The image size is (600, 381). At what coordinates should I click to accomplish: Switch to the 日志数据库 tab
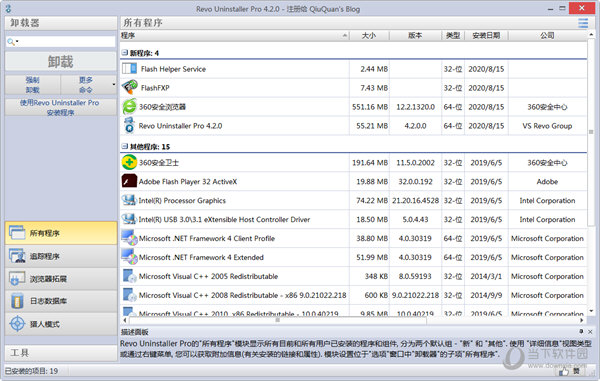click(x=61, y=301)
